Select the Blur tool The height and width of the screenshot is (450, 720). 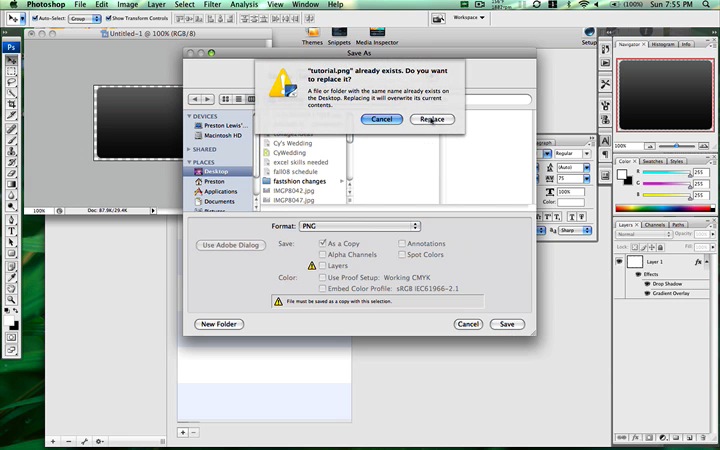pyautogui.click(x=11, y=195)
